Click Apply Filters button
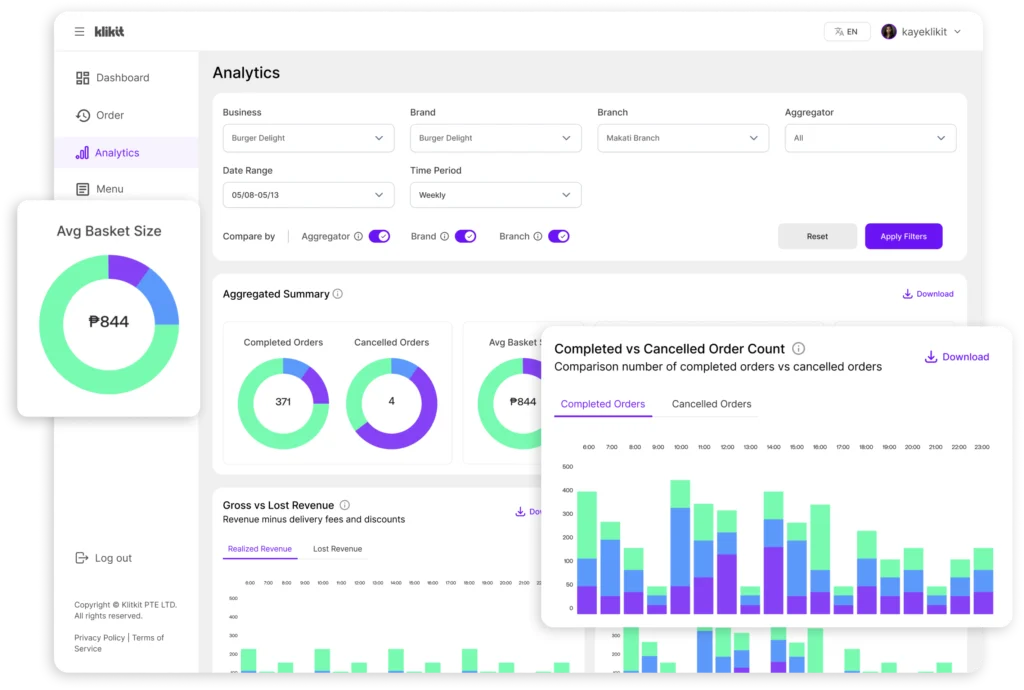Image resolution: width=1024 pixels, height=690 pixels. tap(903, 236)
